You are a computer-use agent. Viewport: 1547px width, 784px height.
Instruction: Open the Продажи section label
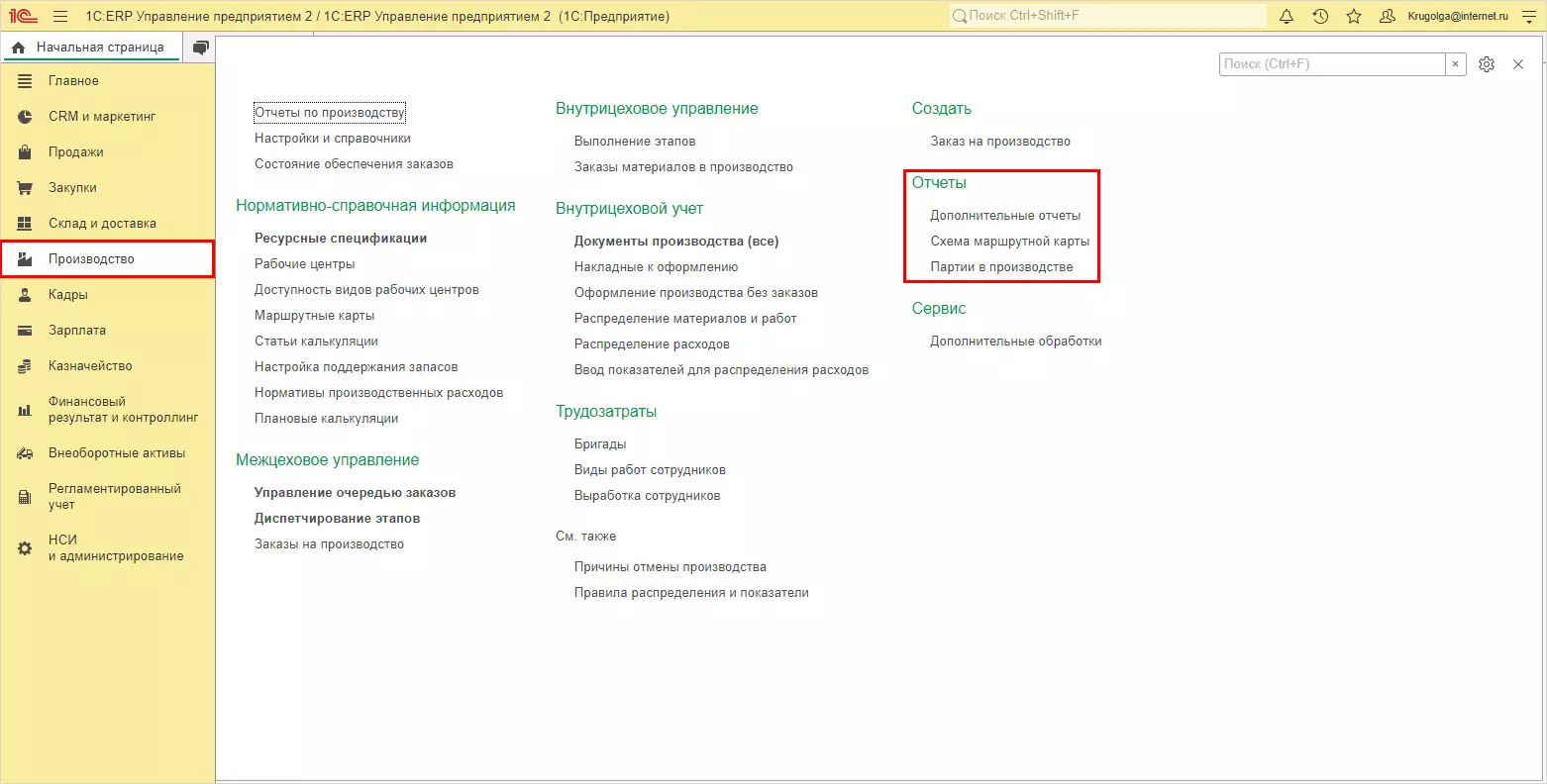pyautogui.click(x=76, y=152)
